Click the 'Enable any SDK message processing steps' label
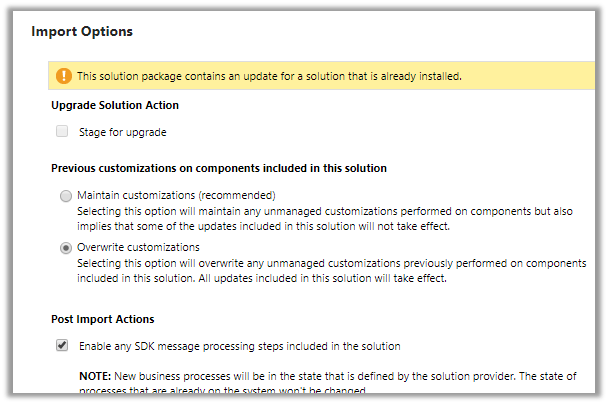Viewport: 608px width, 404px height. pyautogui.click(x=240, y=347)
